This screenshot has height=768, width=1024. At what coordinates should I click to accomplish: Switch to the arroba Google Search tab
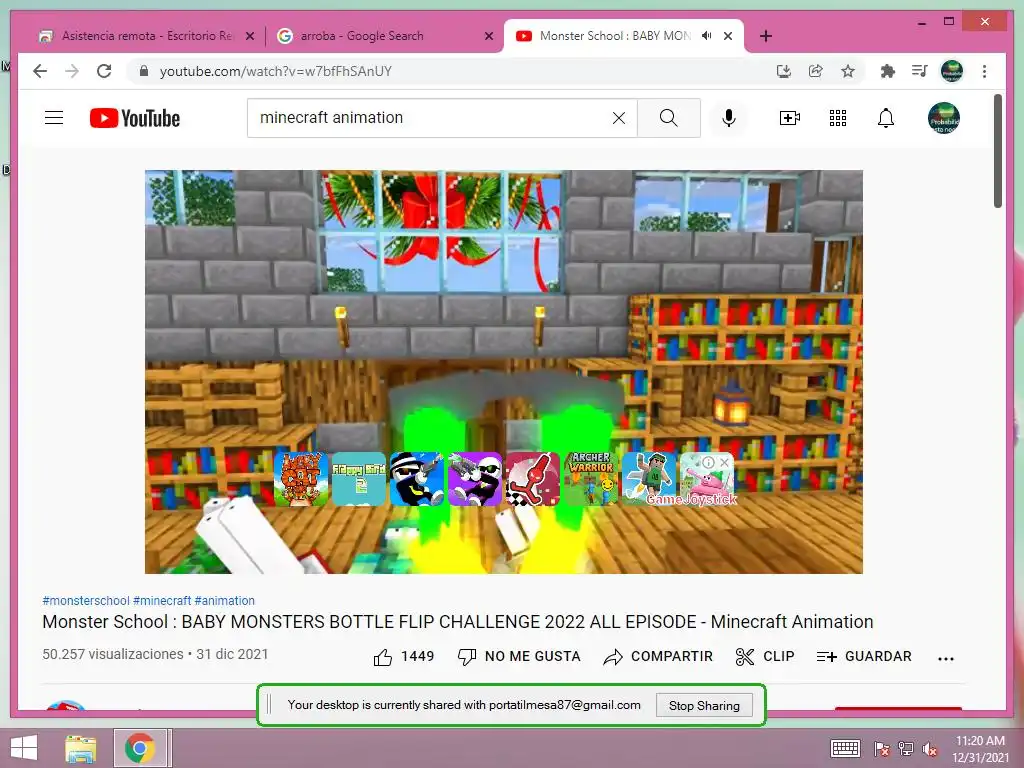(384, 36)
